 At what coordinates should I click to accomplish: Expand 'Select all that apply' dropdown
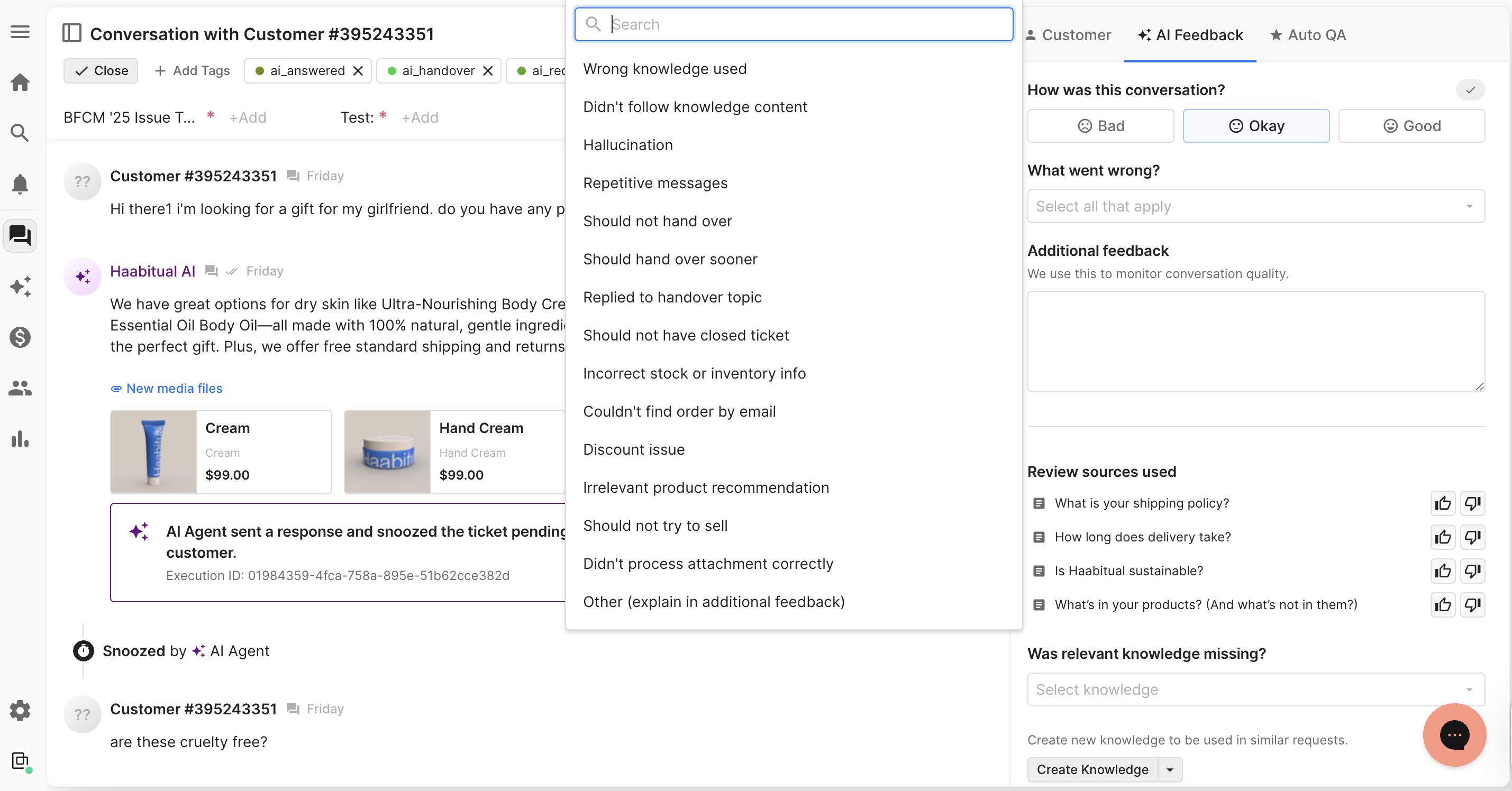pos(1256,207)
